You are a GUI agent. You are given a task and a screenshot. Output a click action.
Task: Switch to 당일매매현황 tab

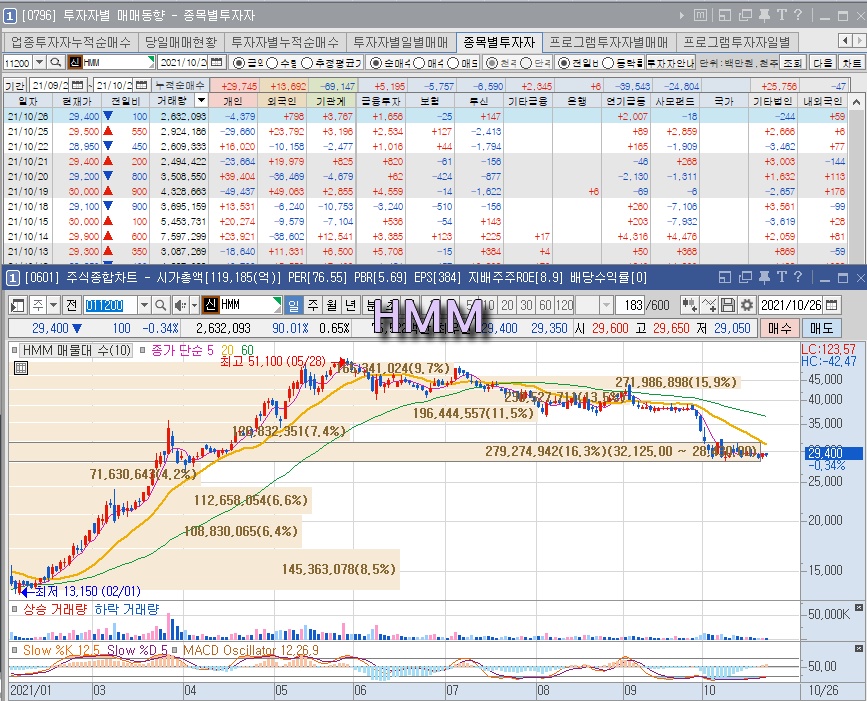pos(181,42)
